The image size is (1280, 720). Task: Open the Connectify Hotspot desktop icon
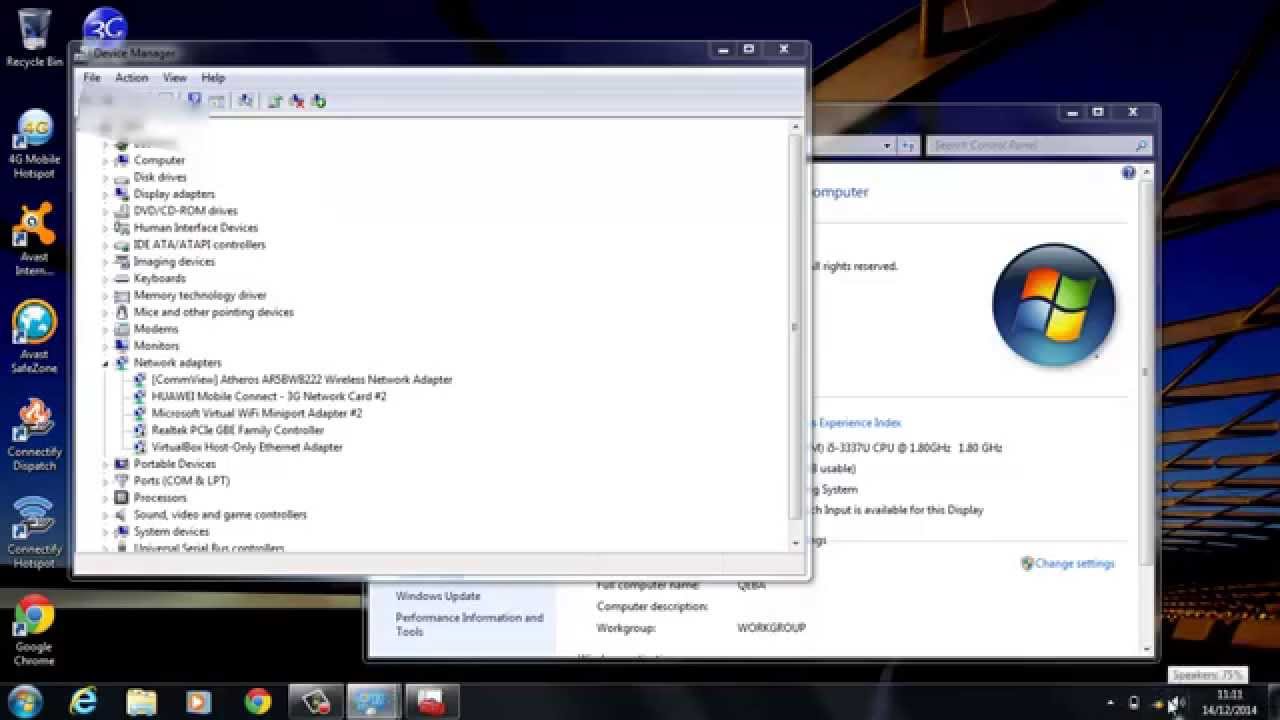(x=34, y=533)
